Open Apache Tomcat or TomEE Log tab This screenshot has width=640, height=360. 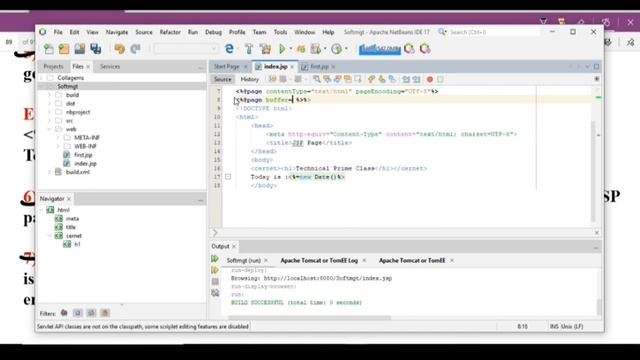tap(319, 260)
